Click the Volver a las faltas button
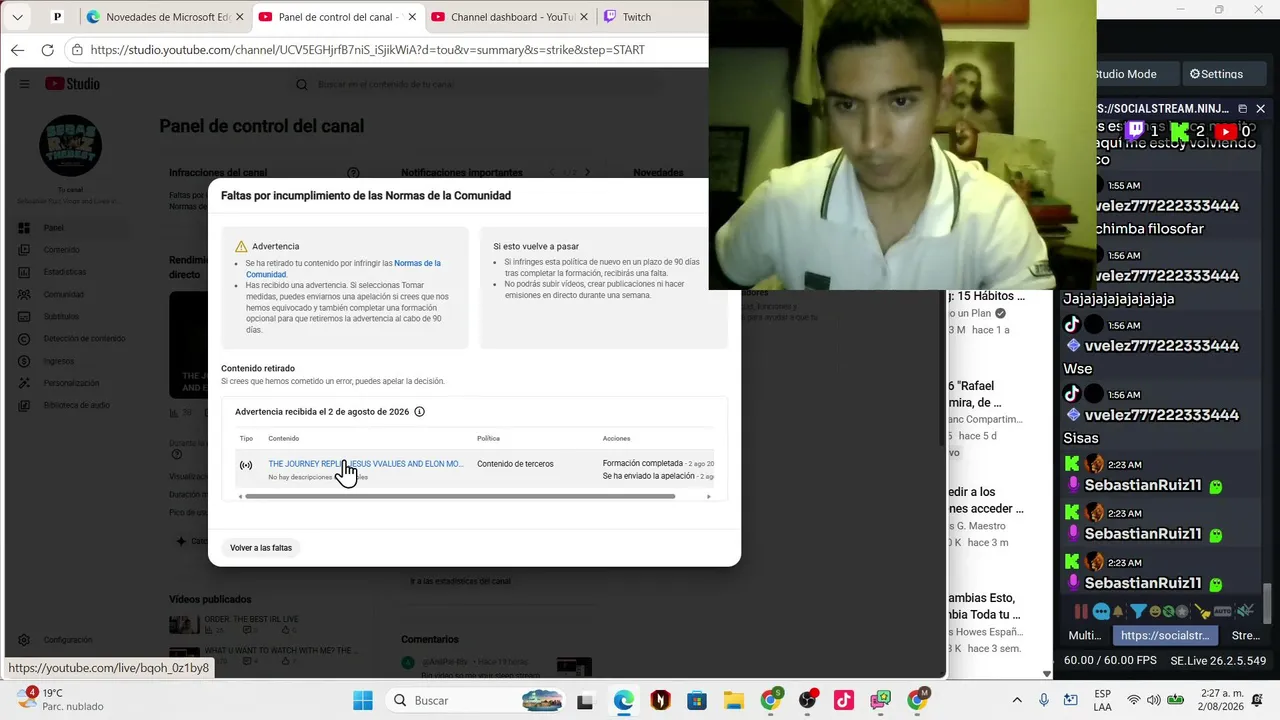This screenshot has height=720, width=1280. coord(261,548)
